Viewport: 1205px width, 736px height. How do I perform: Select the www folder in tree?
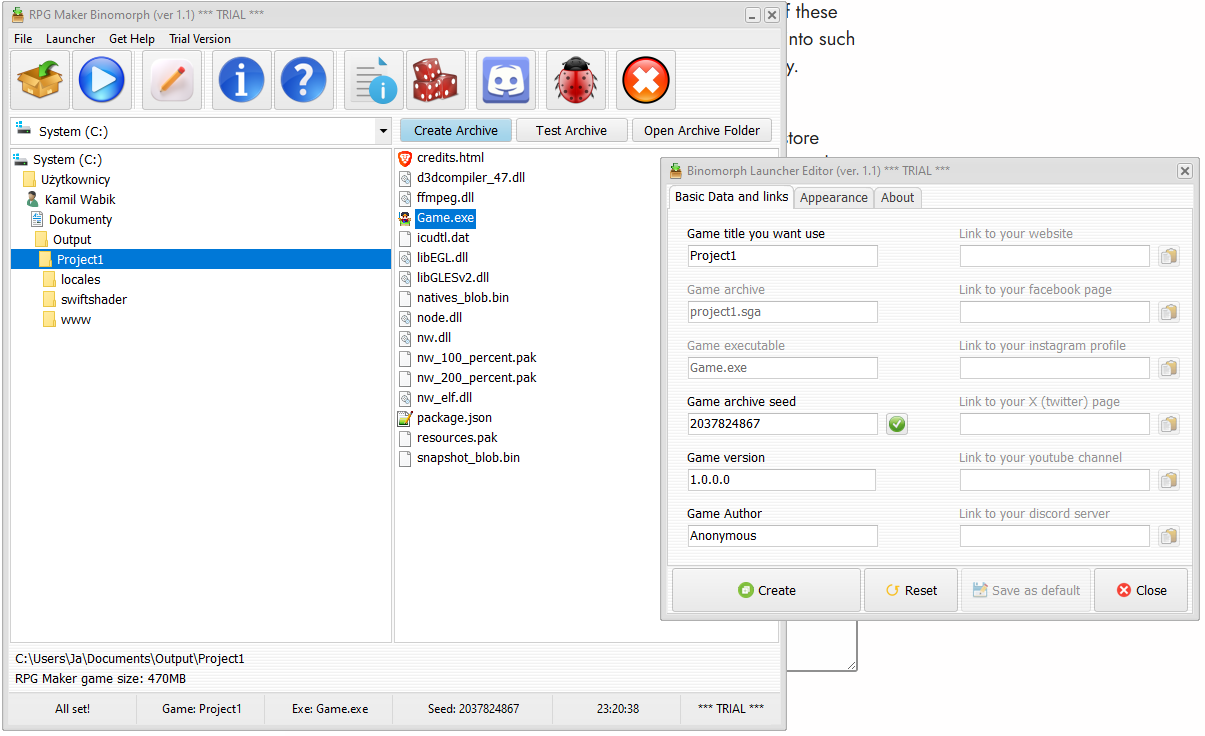[76, 319]
